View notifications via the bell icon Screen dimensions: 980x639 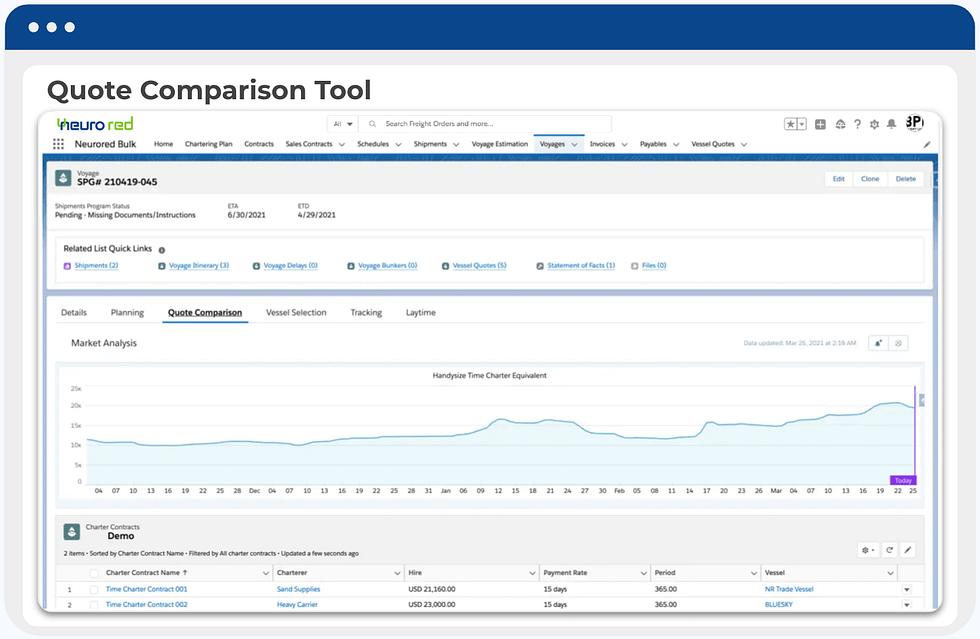coord(893,124)
